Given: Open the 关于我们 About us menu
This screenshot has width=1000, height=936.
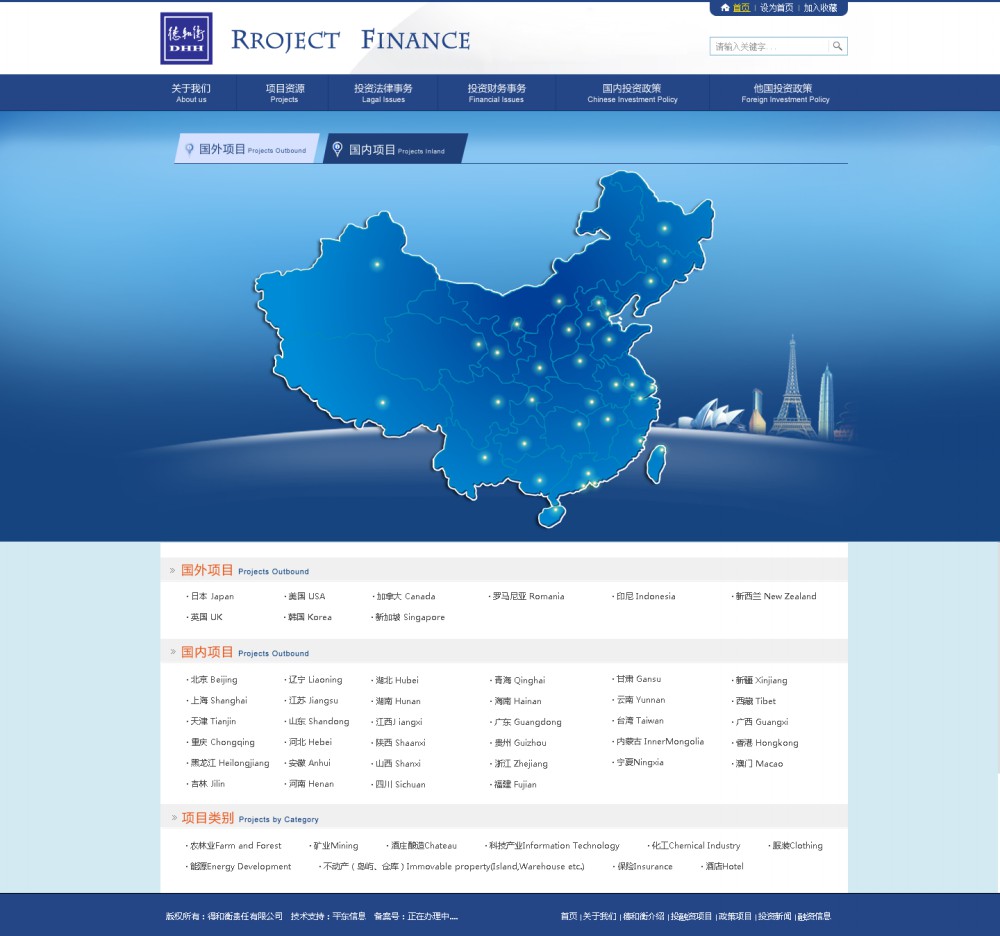Looking at the screenshot, I should 191,92.
